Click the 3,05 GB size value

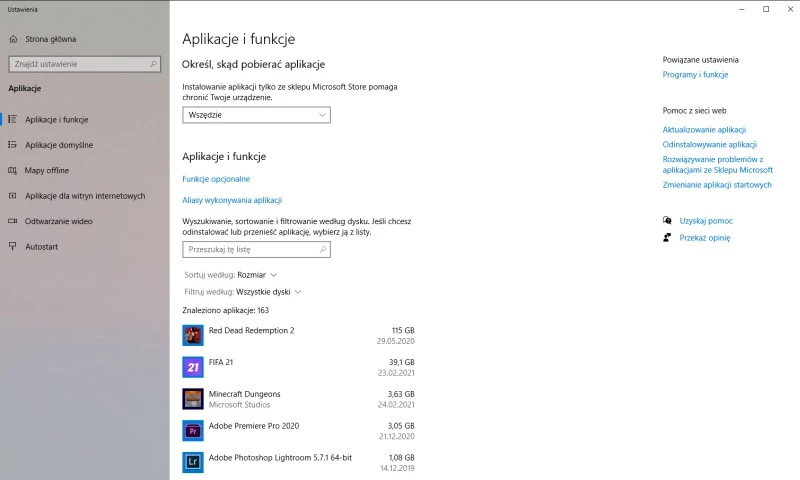(401, 426)
